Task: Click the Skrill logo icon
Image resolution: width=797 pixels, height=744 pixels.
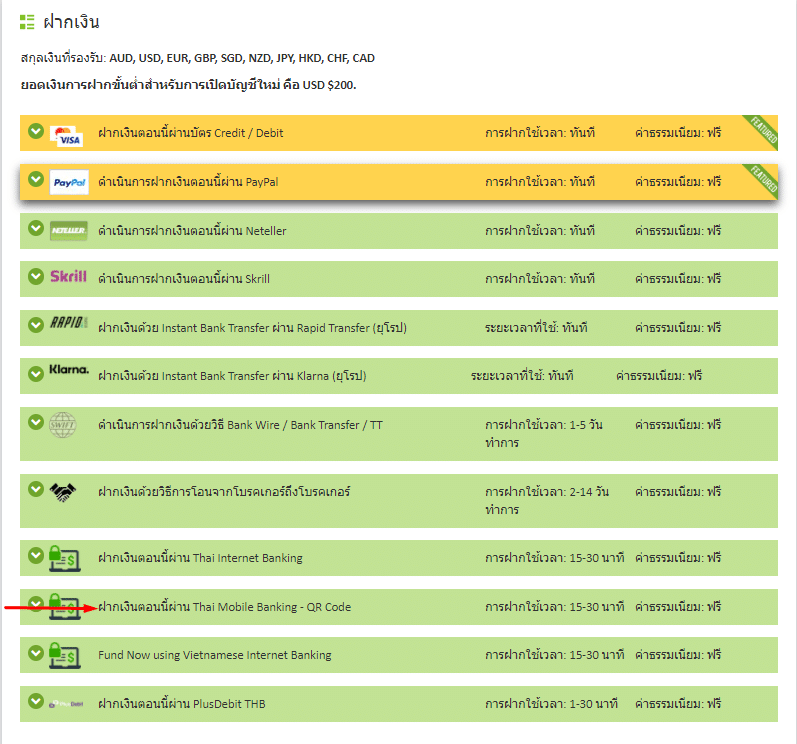Action: (68, 277)
